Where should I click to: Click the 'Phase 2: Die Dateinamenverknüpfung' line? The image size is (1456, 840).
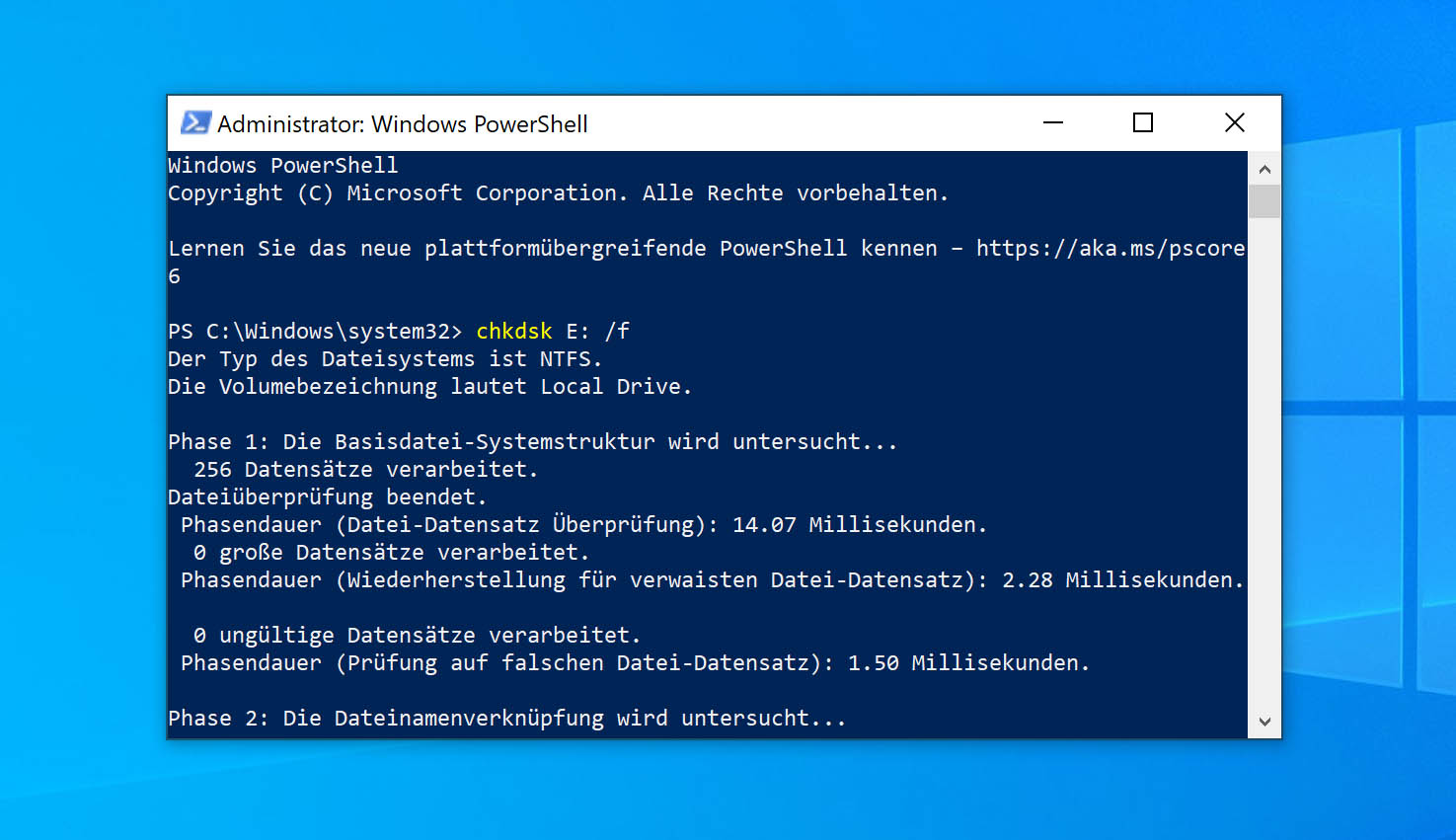pos(507,719)
